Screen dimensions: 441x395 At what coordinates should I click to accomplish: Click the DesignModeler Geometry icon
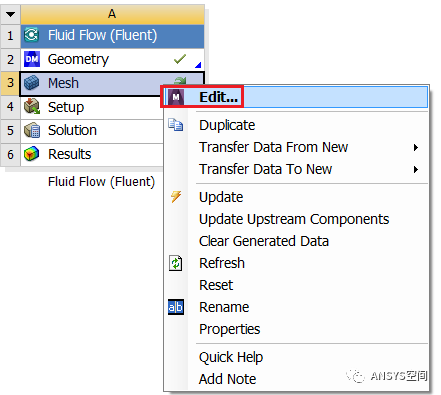32,59
